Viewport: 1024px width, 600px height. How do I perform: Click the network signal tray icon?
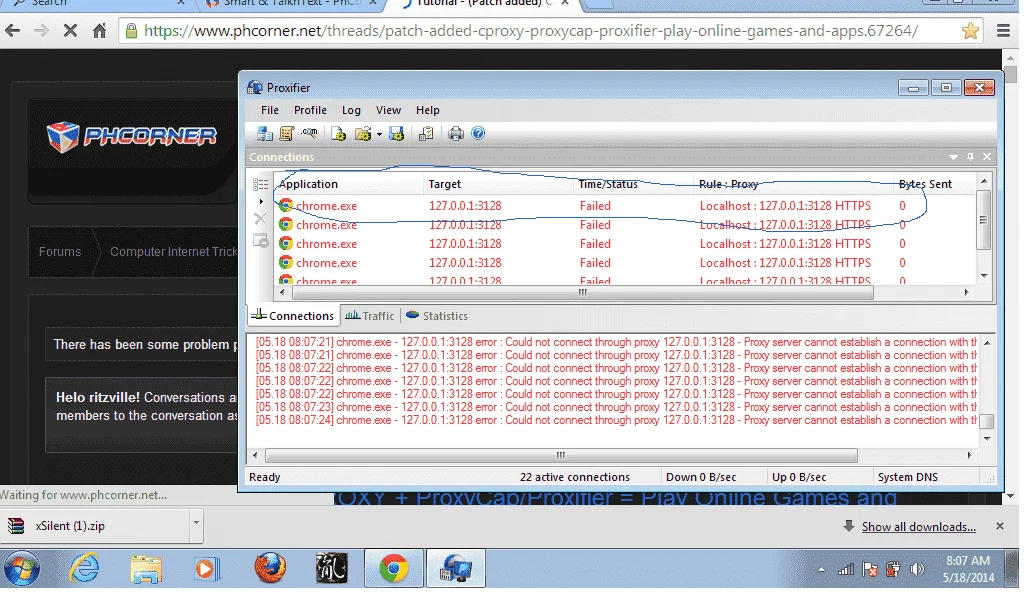tap(846, 570)
